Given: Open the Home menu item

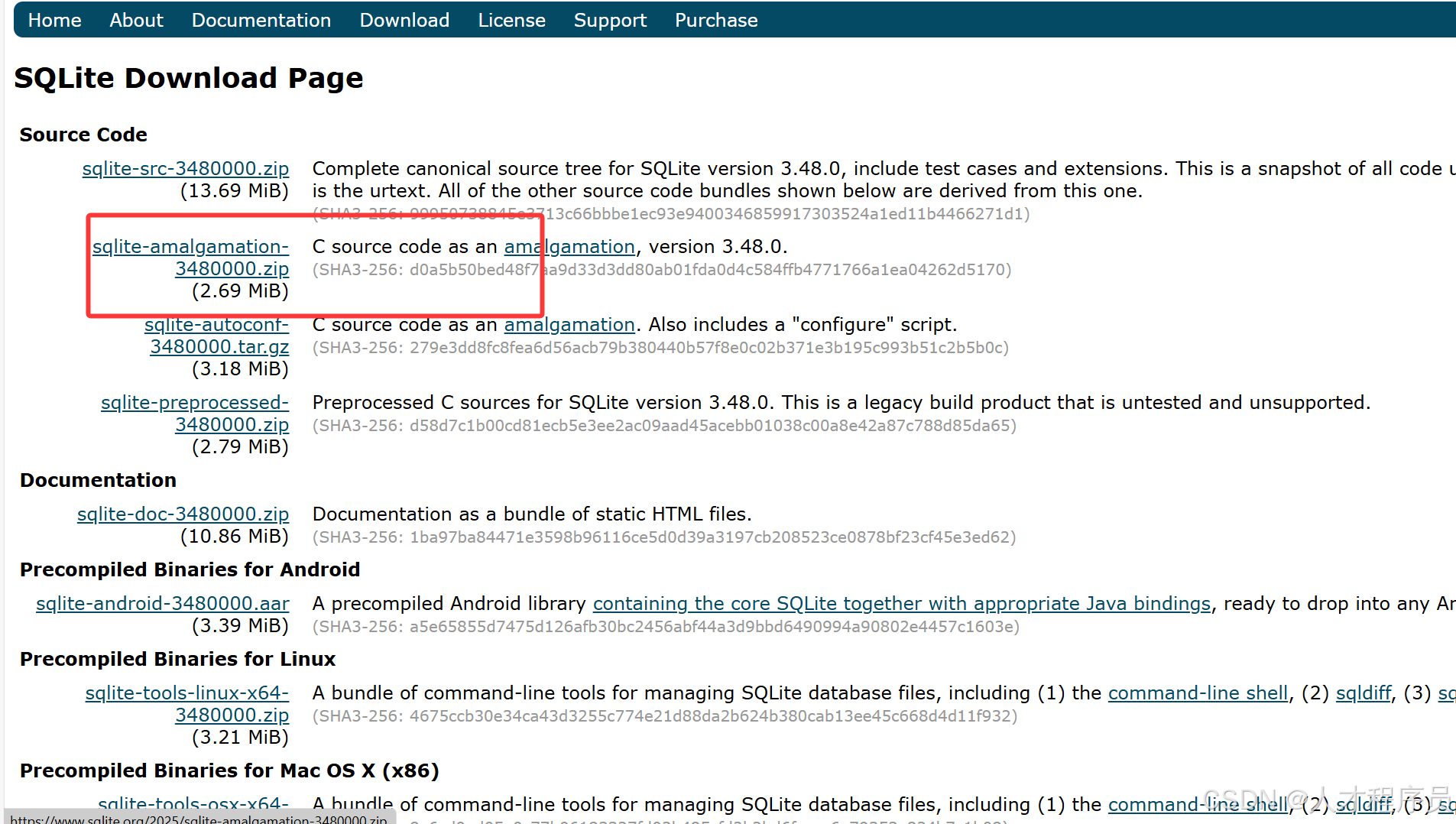Looking at the screenshot, I should 54,21.
